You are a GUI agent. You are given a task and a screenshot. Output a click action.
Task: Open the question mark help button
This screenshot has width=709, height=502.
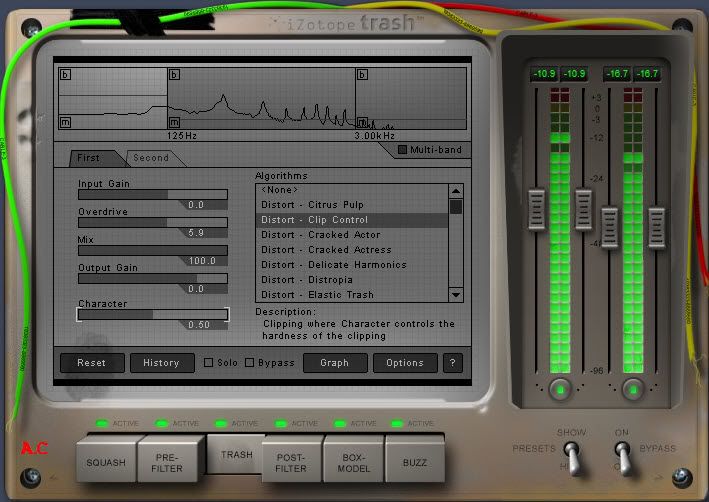[x=453, y=363]
